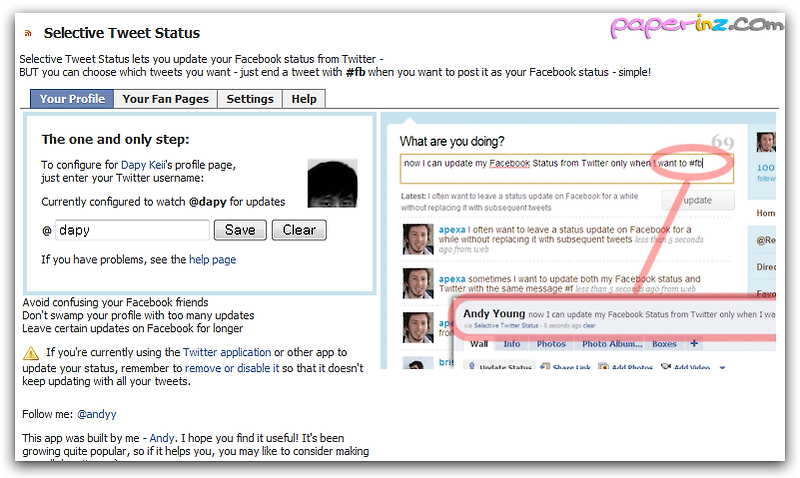800x478 pixels.
Task: Click the 'The one and only step:' heading
Action: click(115, 139)
